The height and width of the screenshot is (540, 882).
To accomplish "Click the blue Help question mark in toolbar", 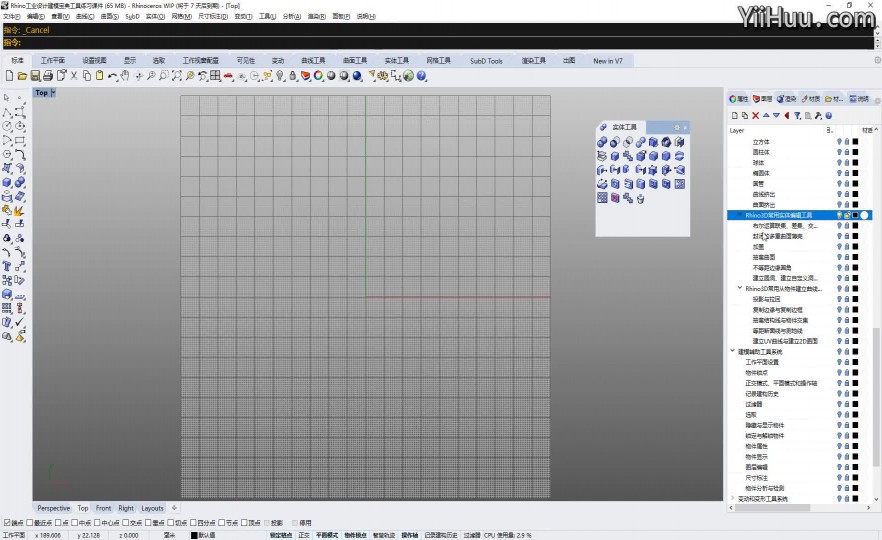I will point(421,75).
